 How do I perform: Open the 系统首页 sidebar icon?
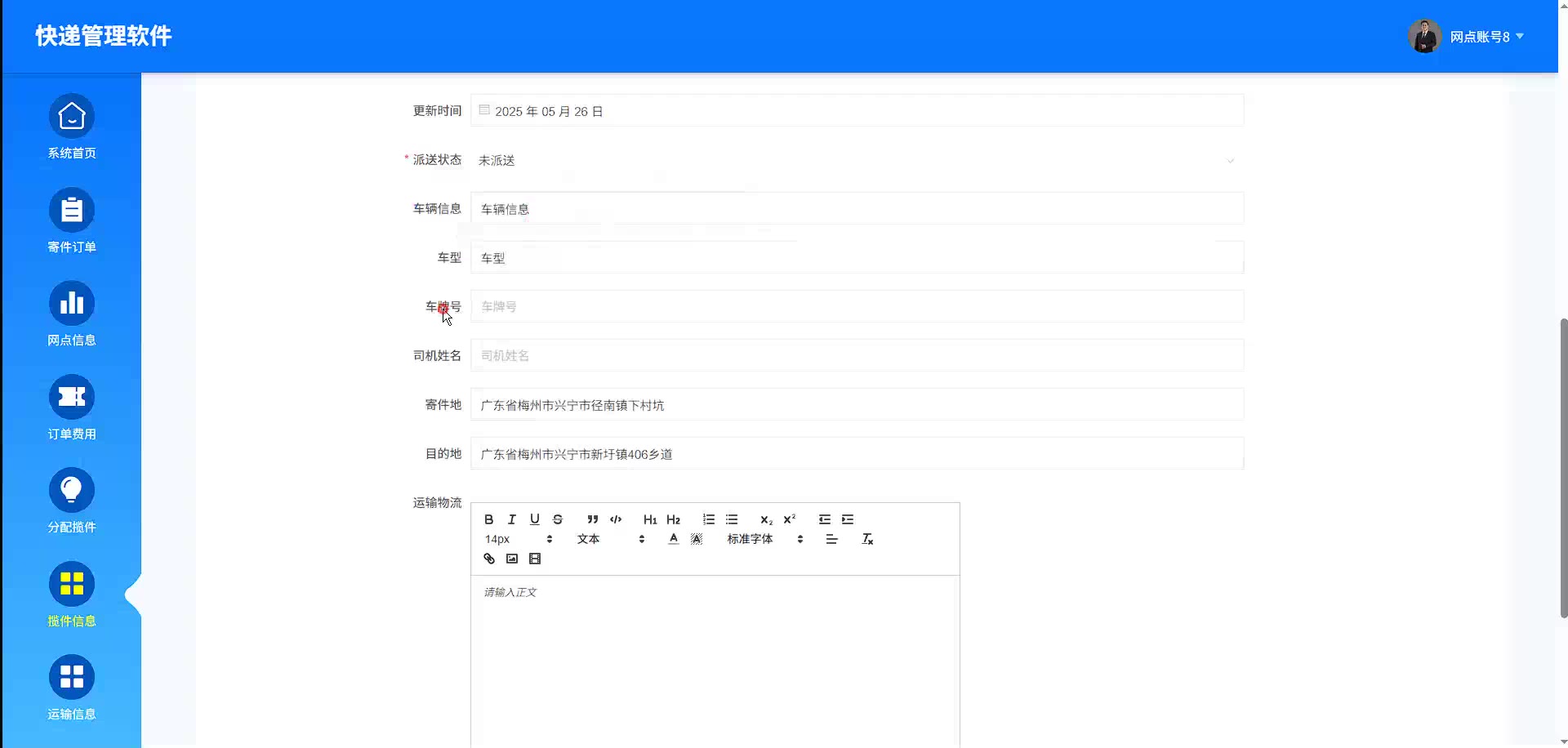[72, 117]
